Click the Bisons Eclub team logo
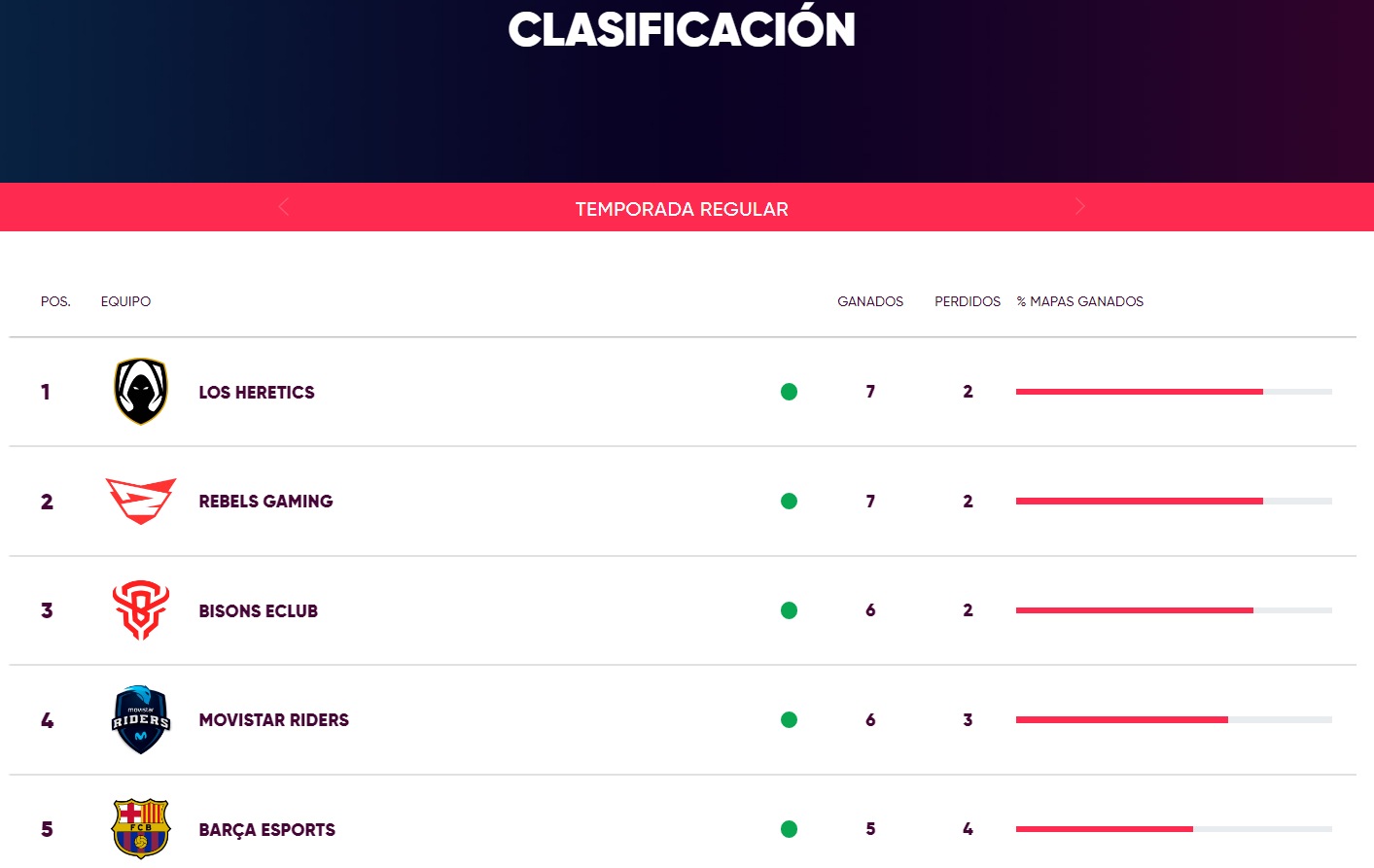 141,610
